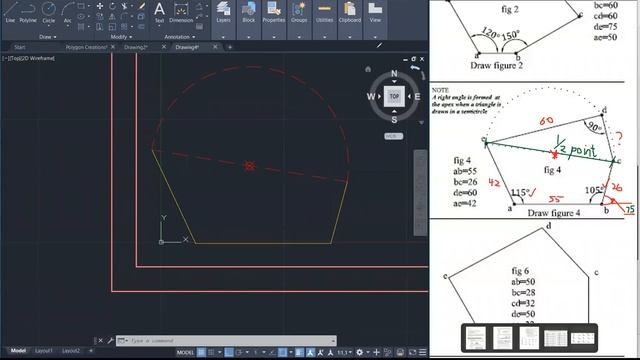Expand the Modify panel dropdown

point(121,37)
